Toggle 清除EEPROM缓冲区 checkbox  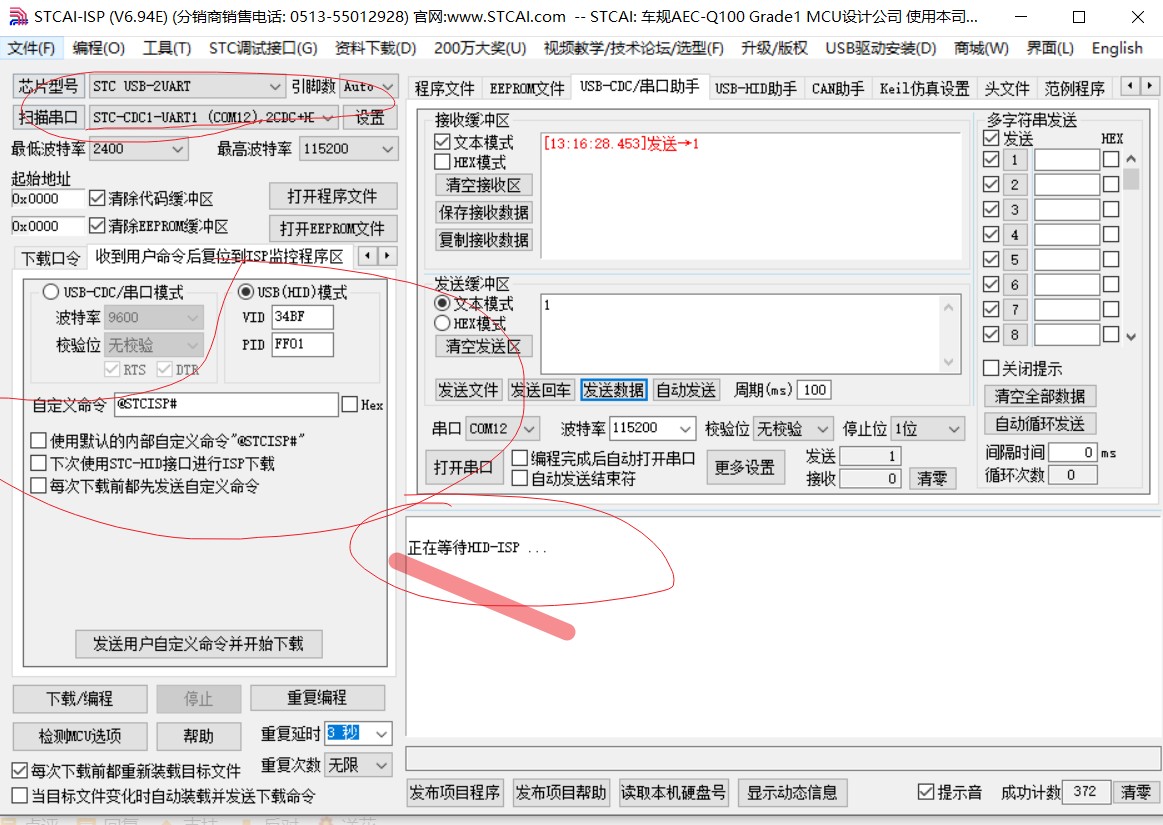coord(96,225)
